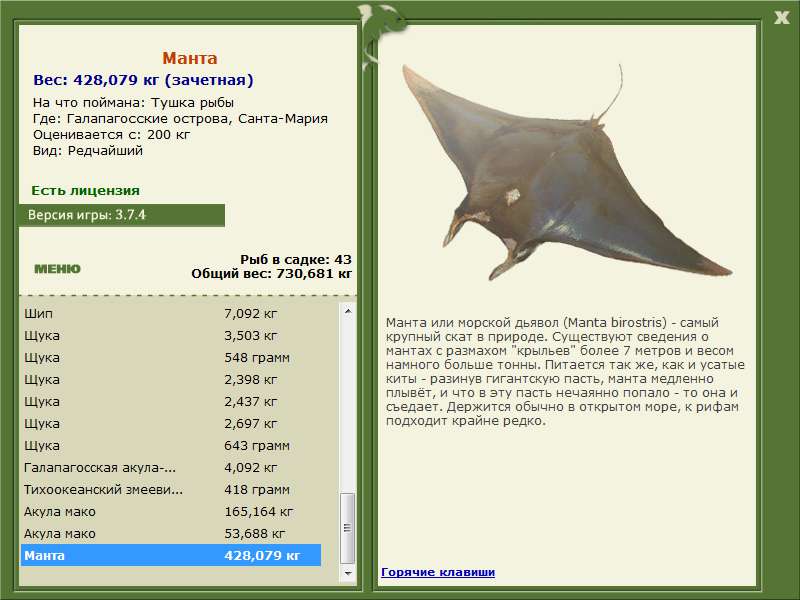Click the Общий вес: 730,681 кг text
This screenshot has height=600, width=800.
point(271,274)
